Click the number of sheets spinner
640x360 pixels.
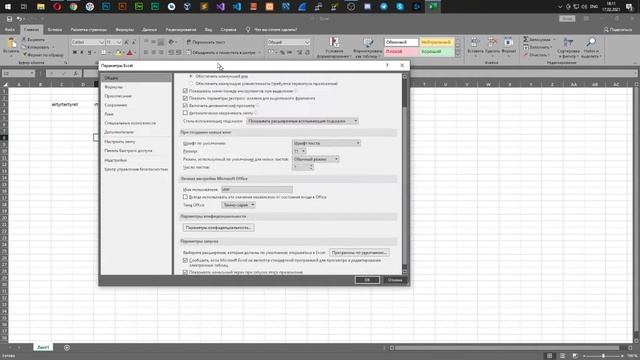click(x=311, y=167)
